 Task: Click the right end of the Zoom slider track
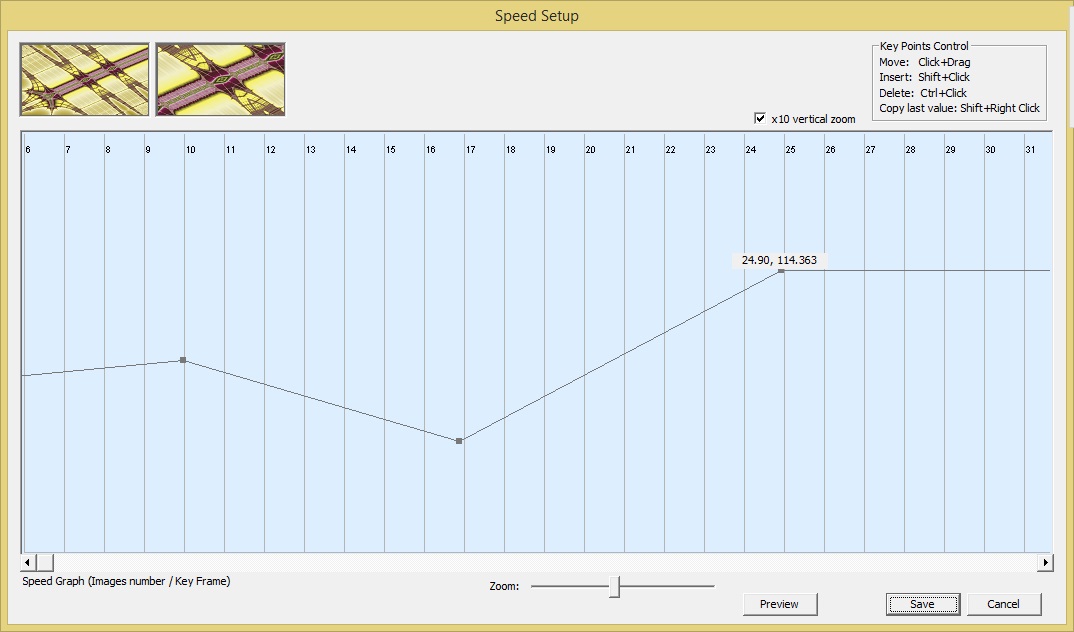click(712, 587)
